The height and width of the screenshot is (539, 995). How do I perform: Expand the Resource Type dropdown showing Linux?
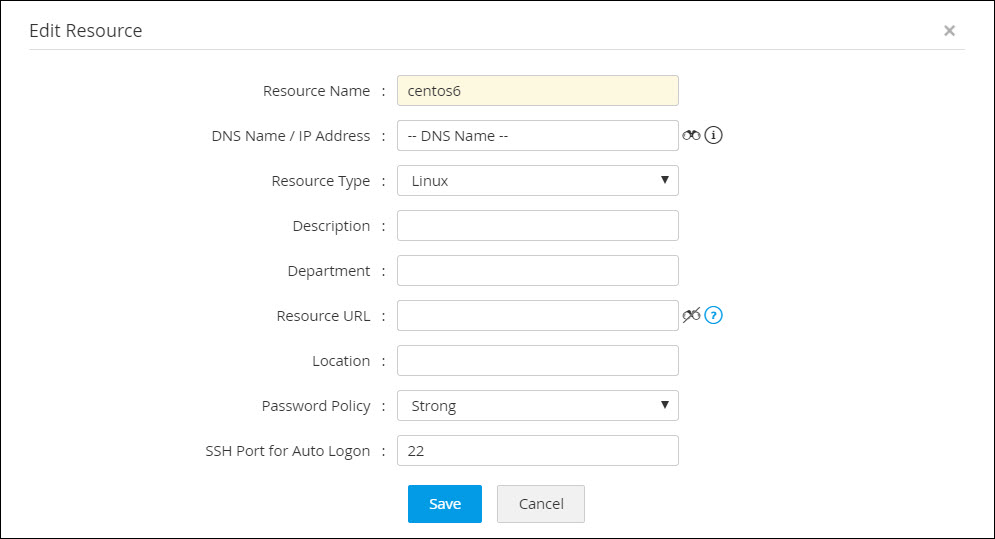[537, 181]
